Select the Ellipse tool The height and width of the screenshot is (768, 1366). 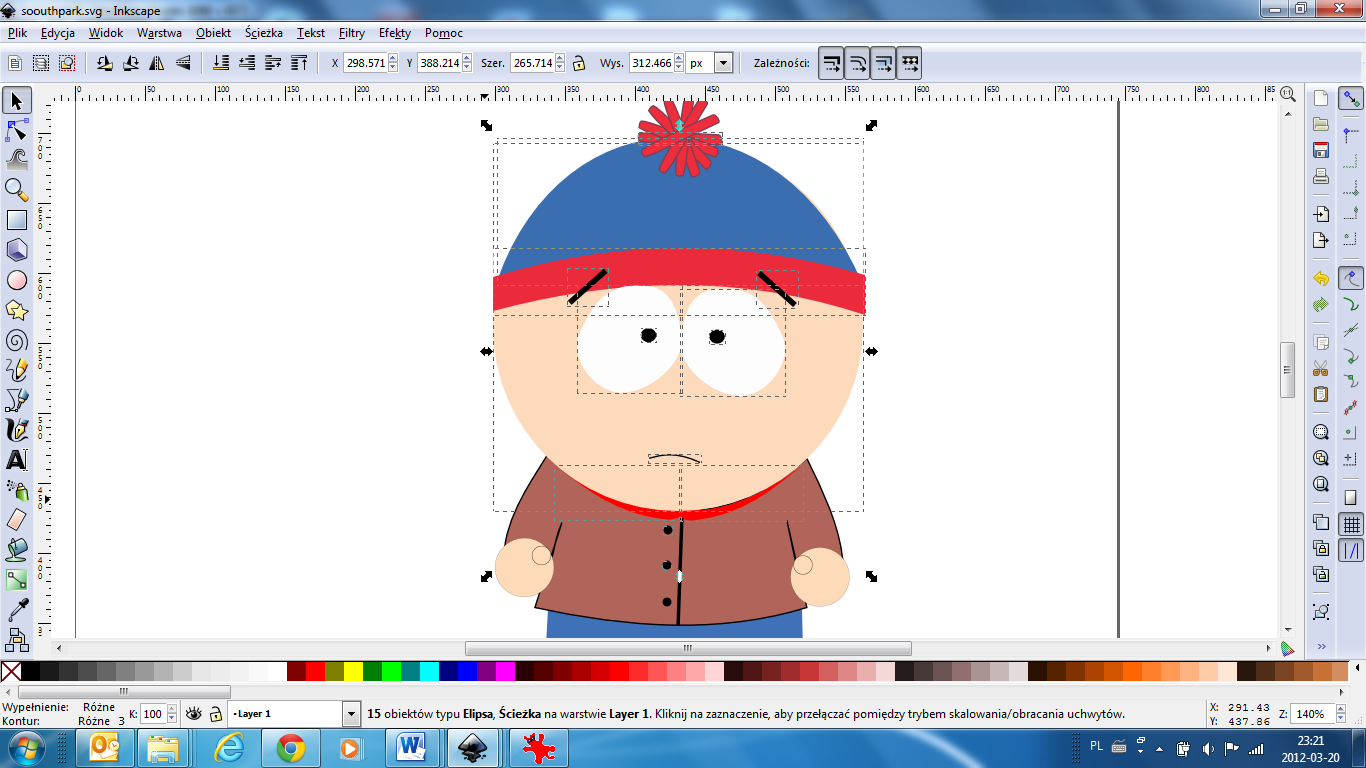coord(17,280)
